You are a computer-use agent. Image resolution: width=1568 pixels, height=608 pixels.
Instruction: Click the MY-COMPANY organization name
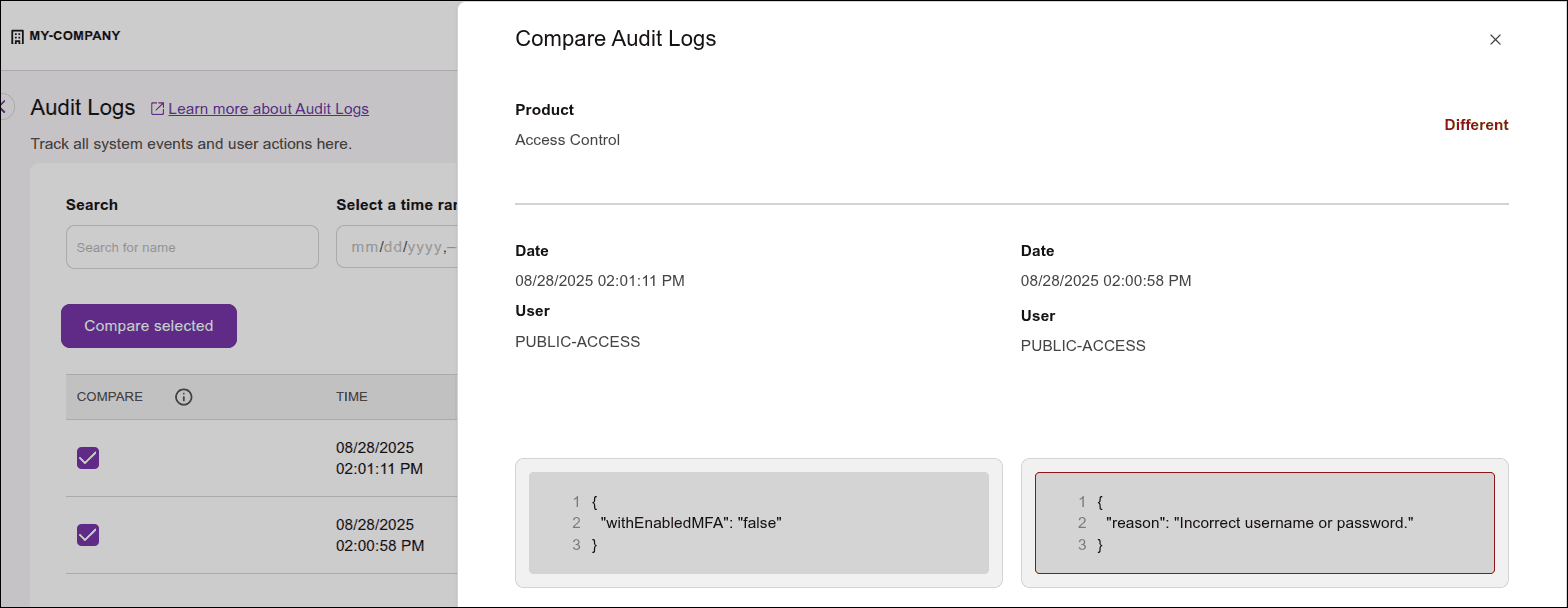(75, 36)
